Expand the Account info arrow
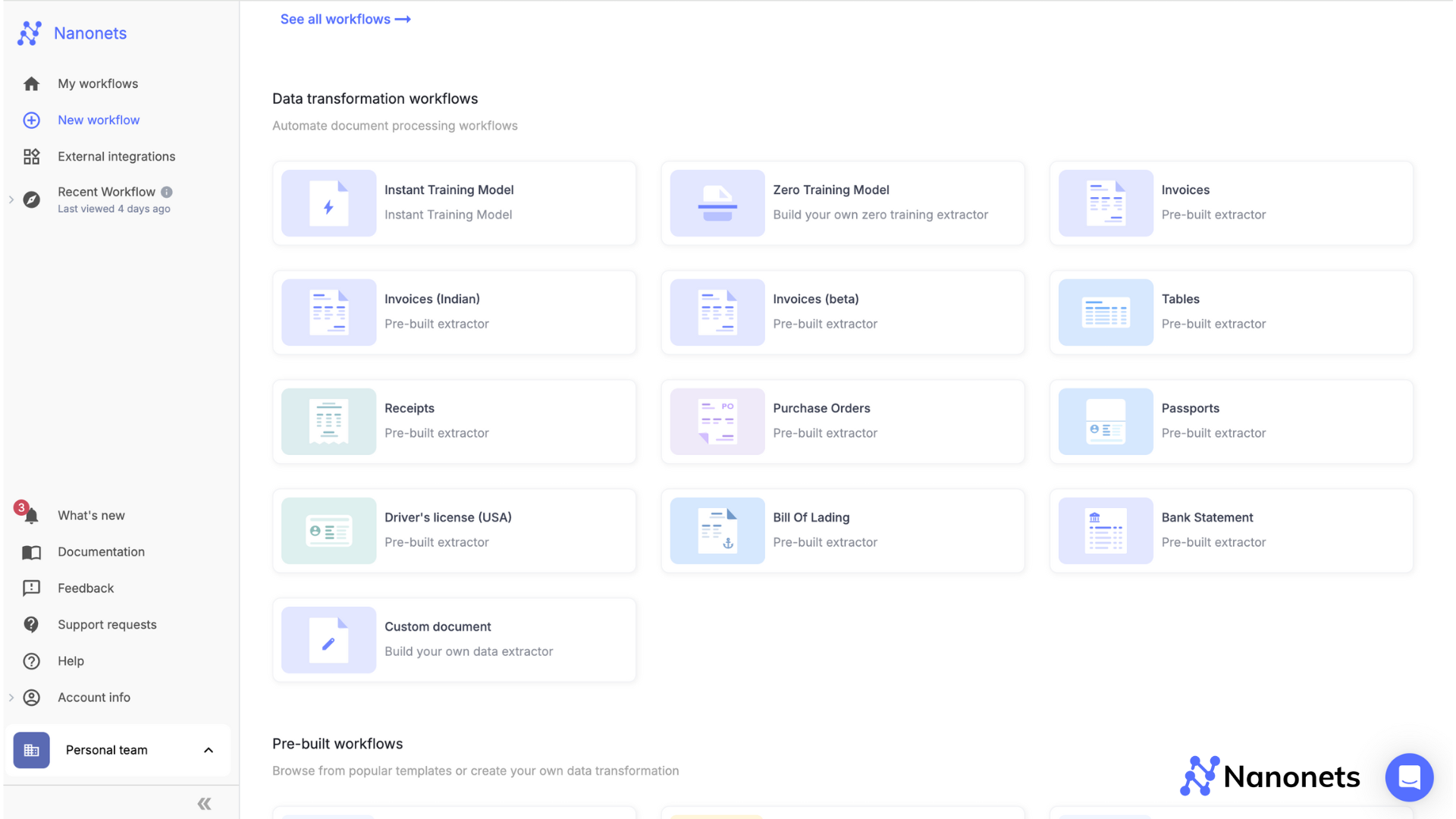 (x=11, y=697)
